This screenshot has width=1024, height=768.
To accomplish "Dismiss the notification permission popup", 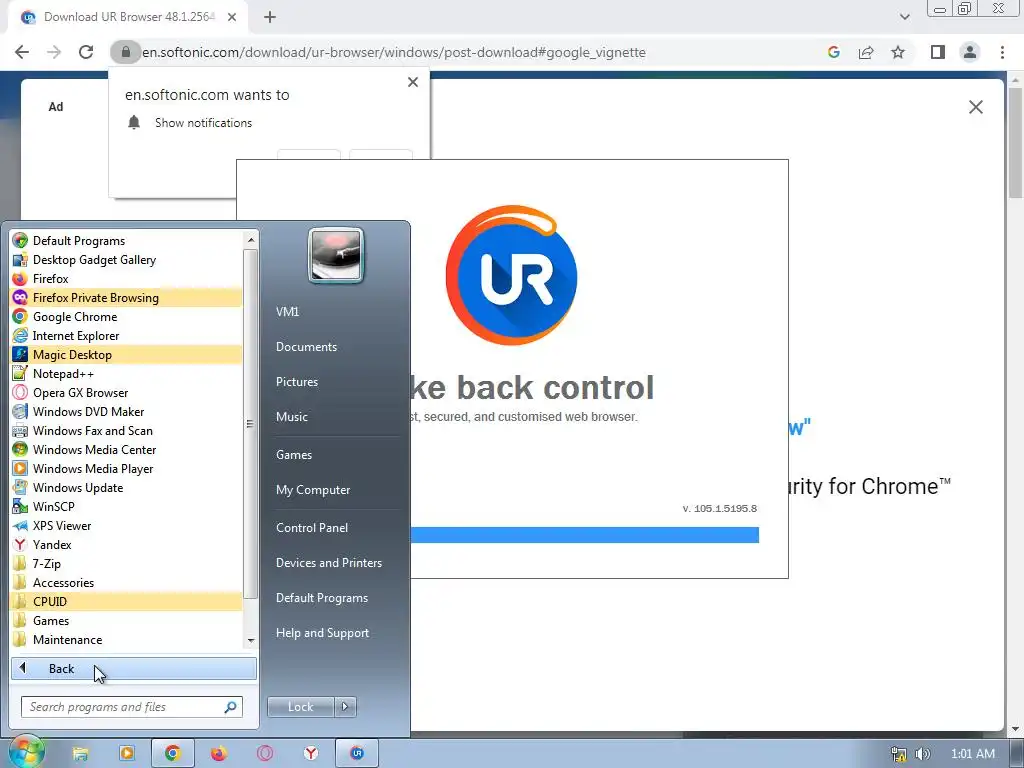I will (x=413, y=82).
